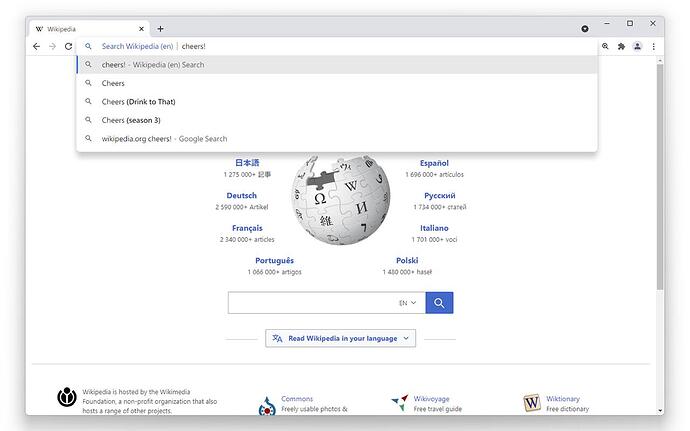690x431 pixels.
Task: Click the zoom magnifier icon in toolbar
Action: click(x=605, y=46)
